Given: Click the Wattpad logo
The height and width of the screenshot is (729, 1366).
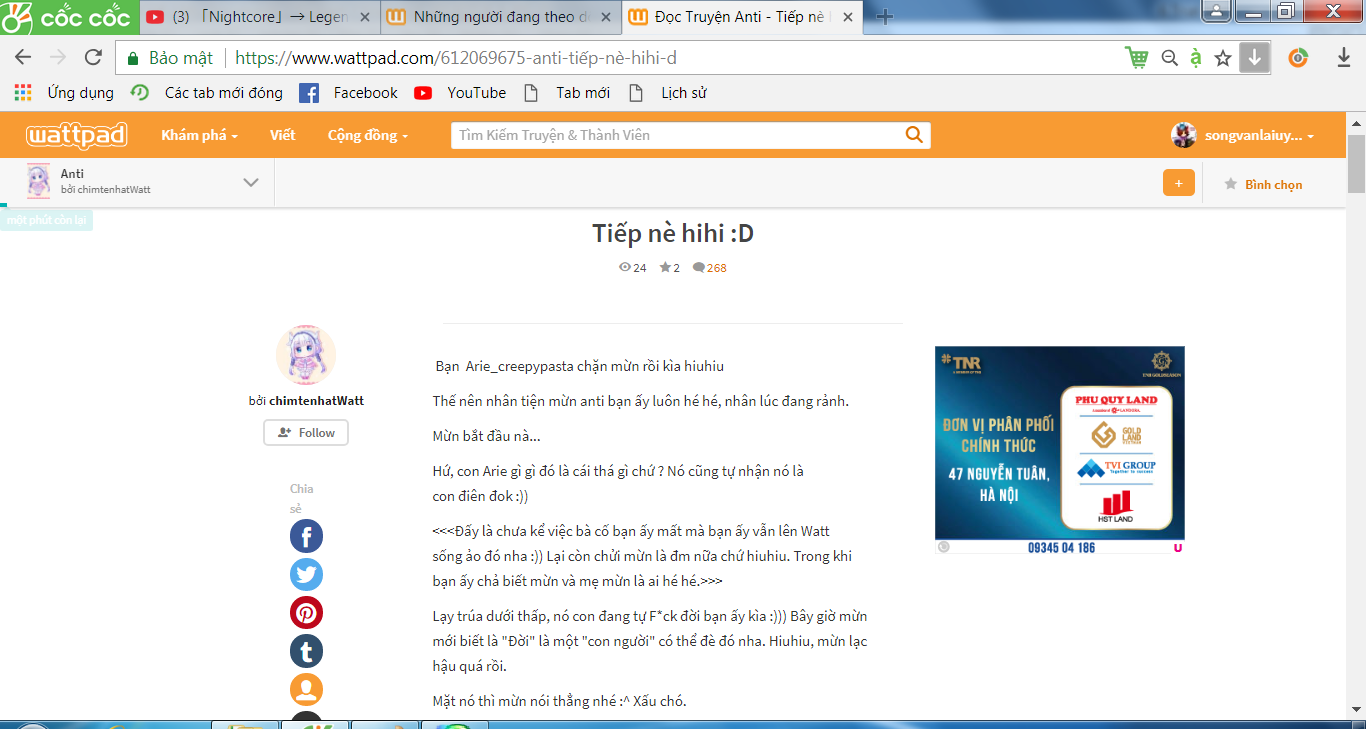Looking at the screenshot, I should (76, 135).
